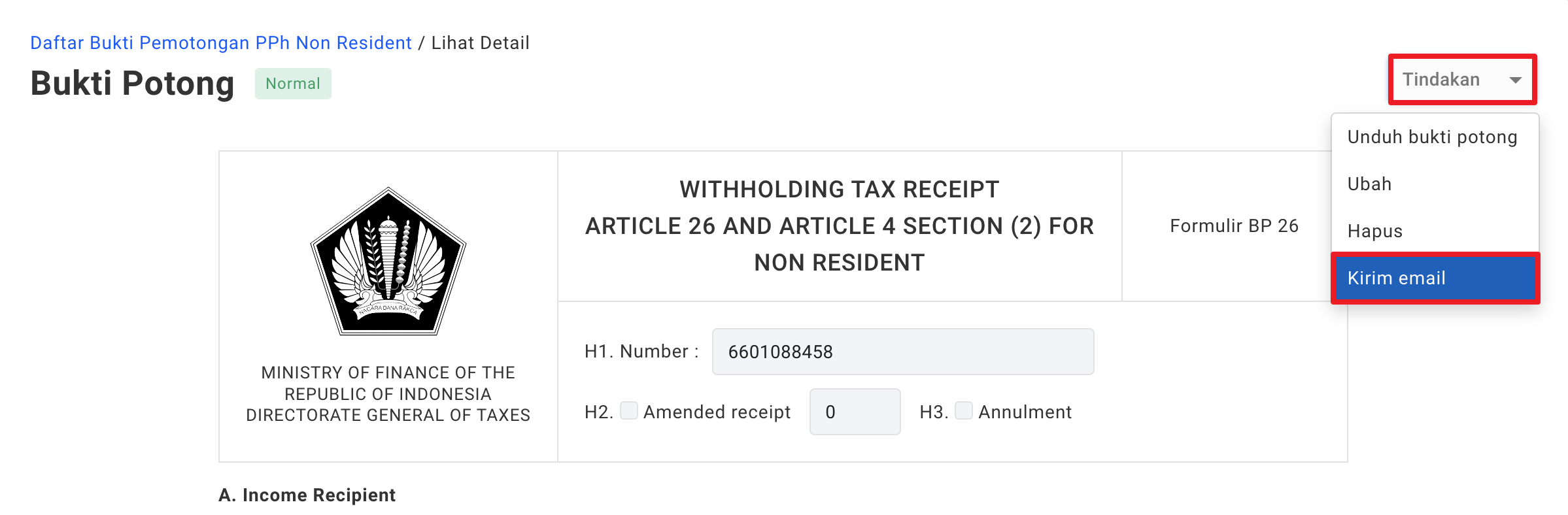Click the A. Income Recipient section heading
The height and width of the screenshot is (515, 1568).
307,495
